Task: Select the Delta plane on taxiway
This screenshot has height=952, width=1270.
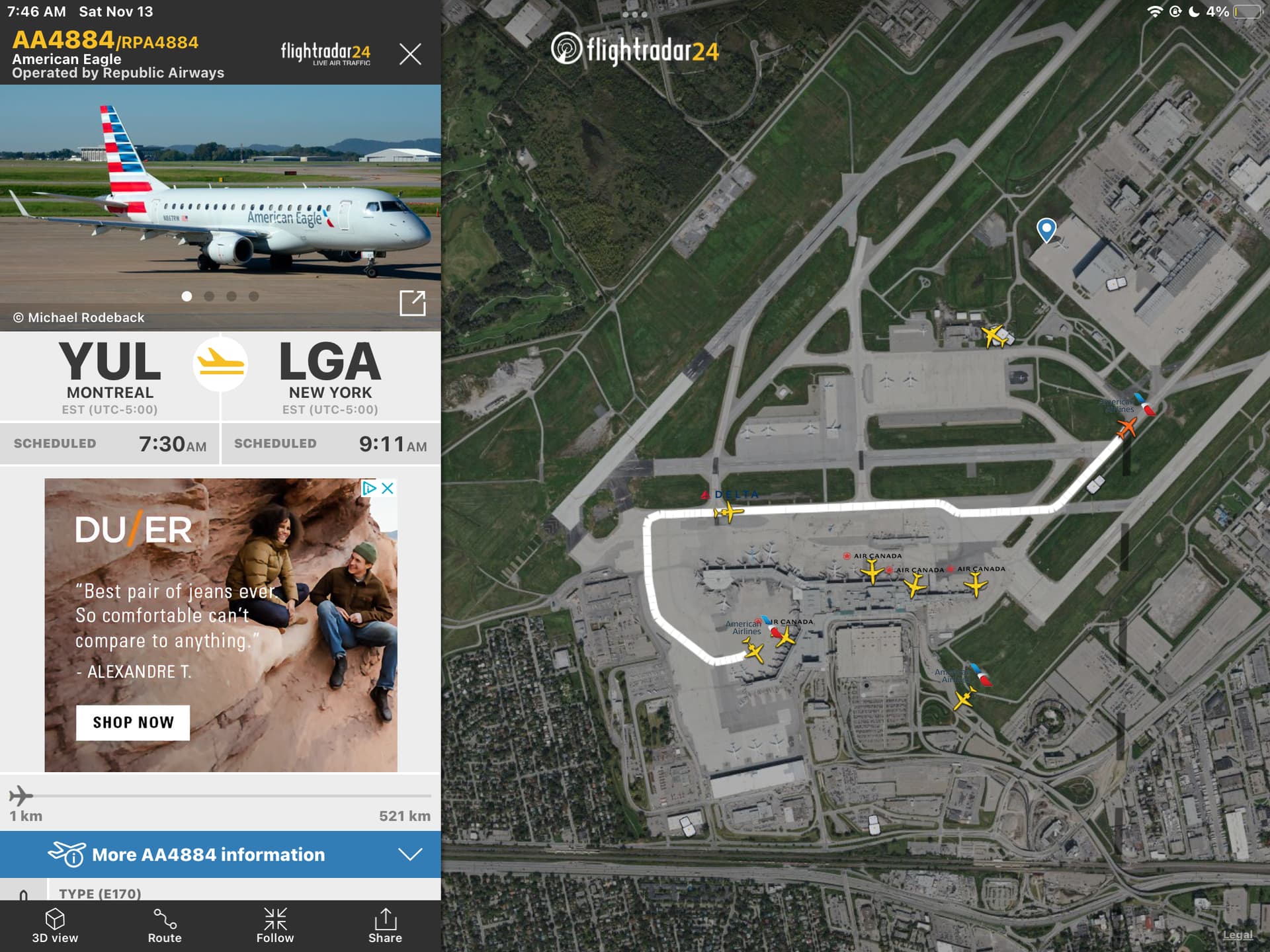Action: pos(728,512)
